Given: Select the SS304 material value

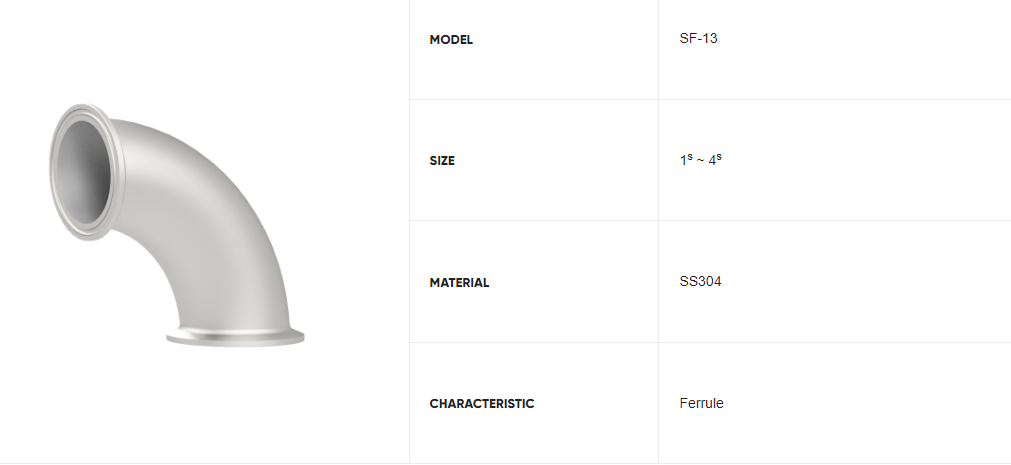Looking at the screenshot, I should pyautogui.click(x=700, y=282).
